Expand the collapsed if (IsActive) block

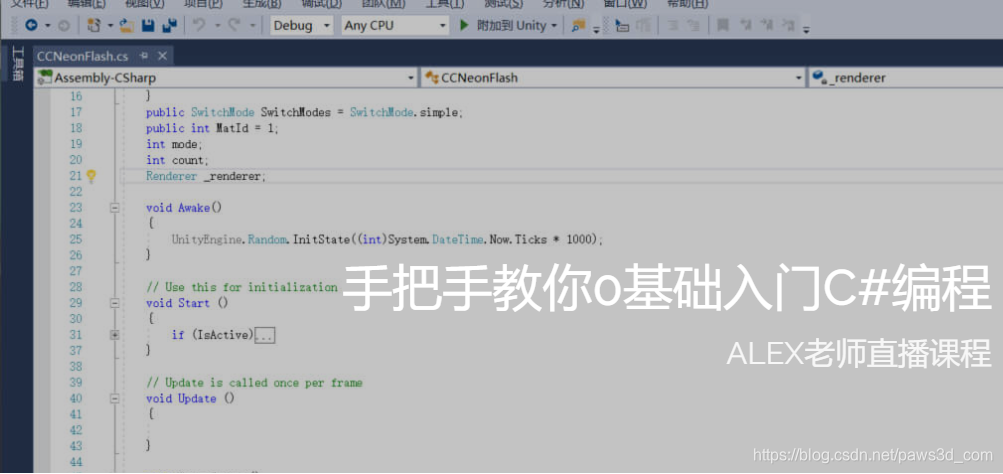click(x=115, y=335)
